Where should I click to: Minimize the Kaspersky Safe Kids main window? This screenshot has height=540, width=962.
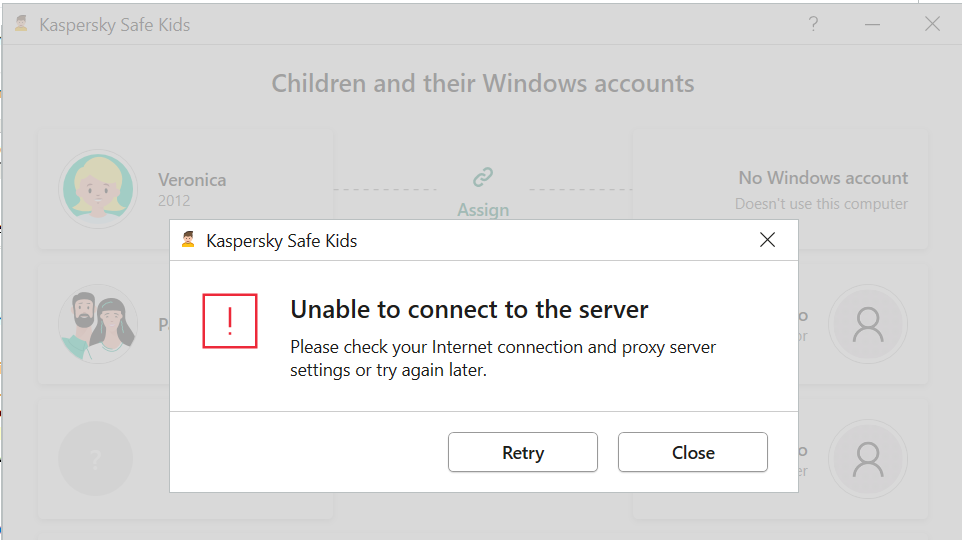[x=873, y=24]
